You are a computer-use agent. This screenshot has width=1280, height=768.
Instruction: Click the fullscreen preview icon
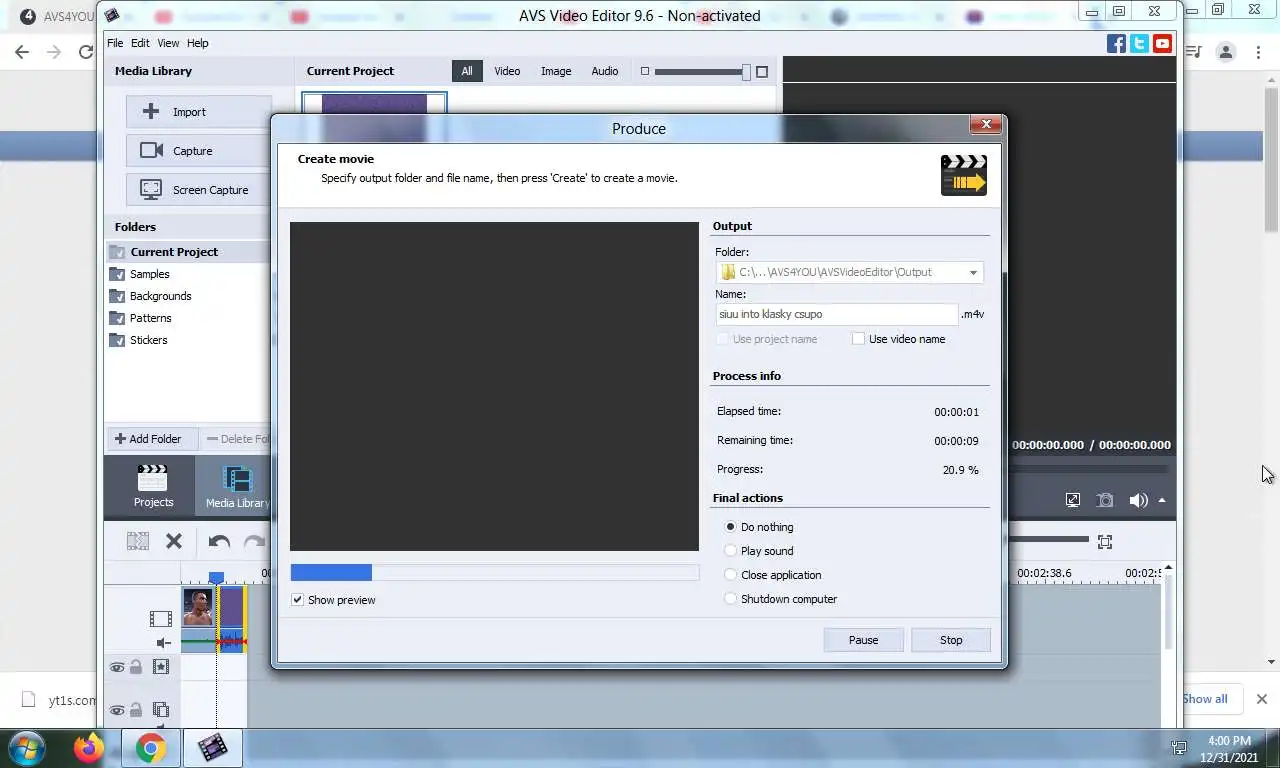point(1073,500)
